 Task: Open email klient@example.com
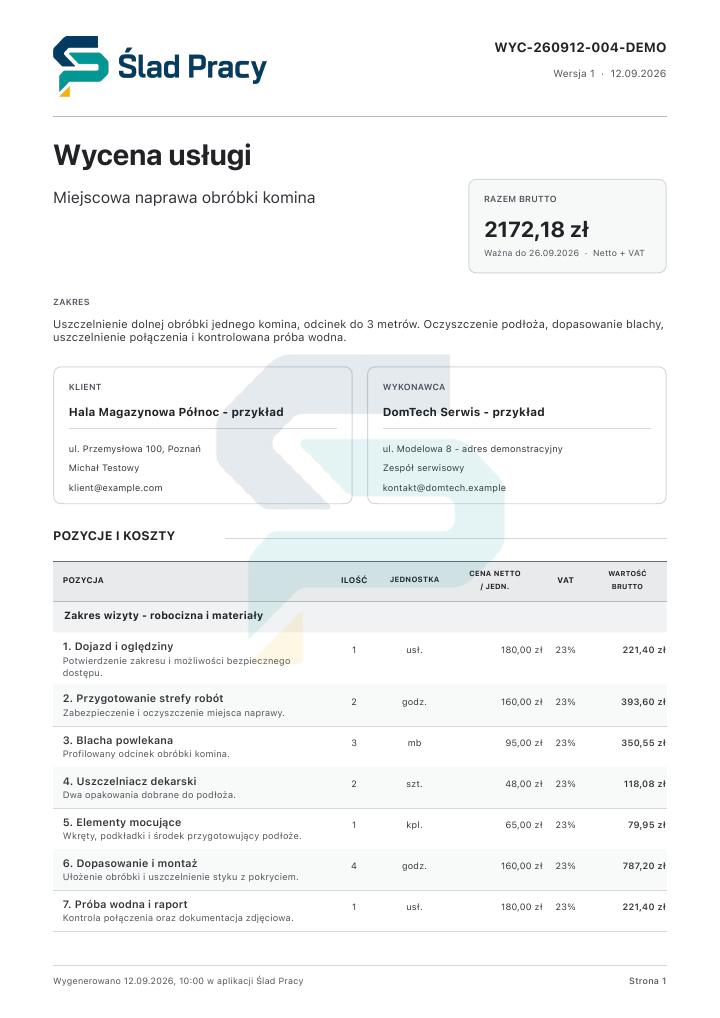tap(116, 488)
